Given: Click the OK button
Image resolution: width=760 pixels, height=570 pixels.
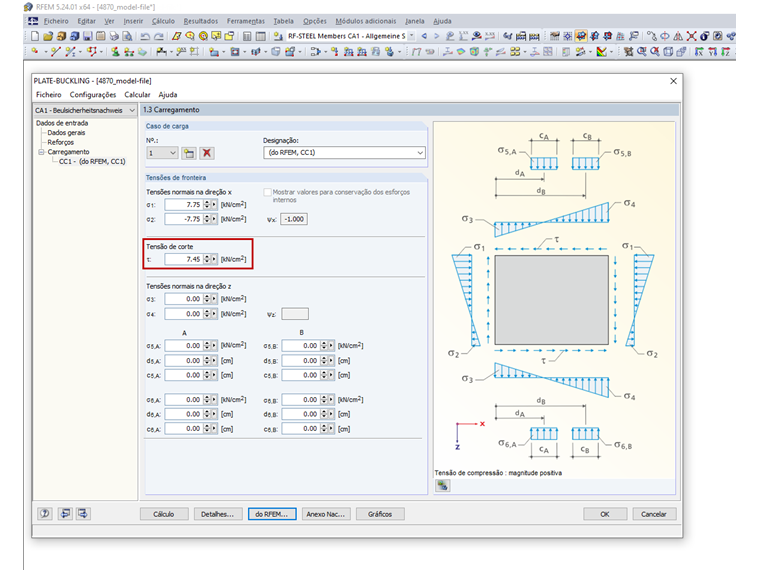Looking at the screenshot, I should click(605, 514).
